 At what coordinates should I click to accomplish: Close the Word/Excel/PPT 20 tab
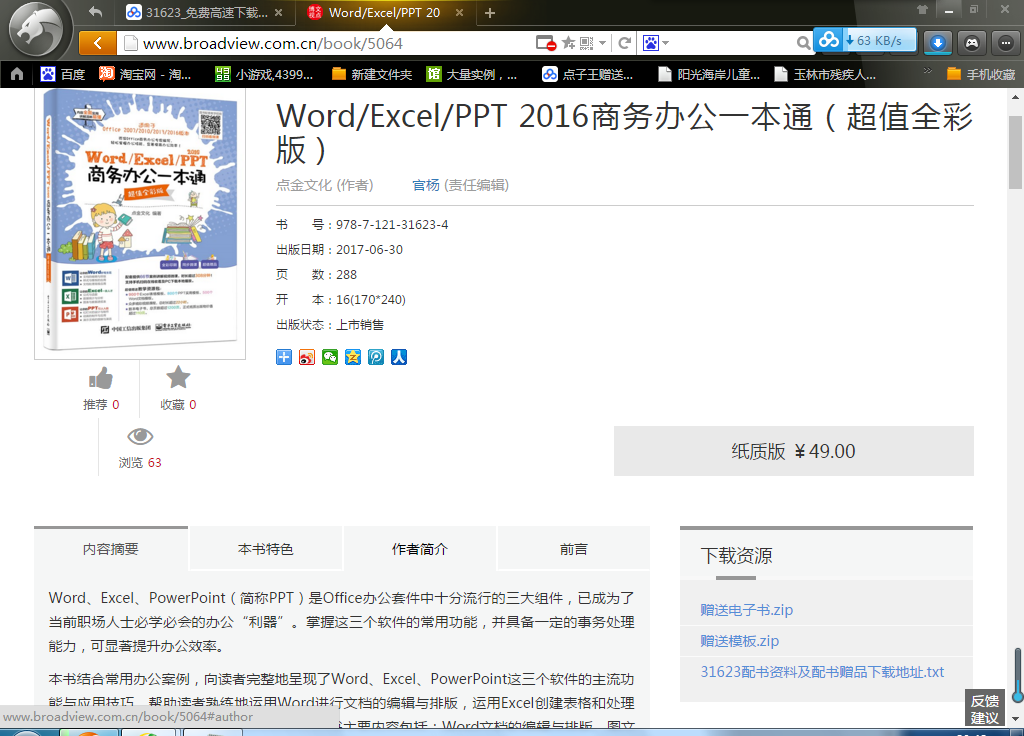click(459, 12)
